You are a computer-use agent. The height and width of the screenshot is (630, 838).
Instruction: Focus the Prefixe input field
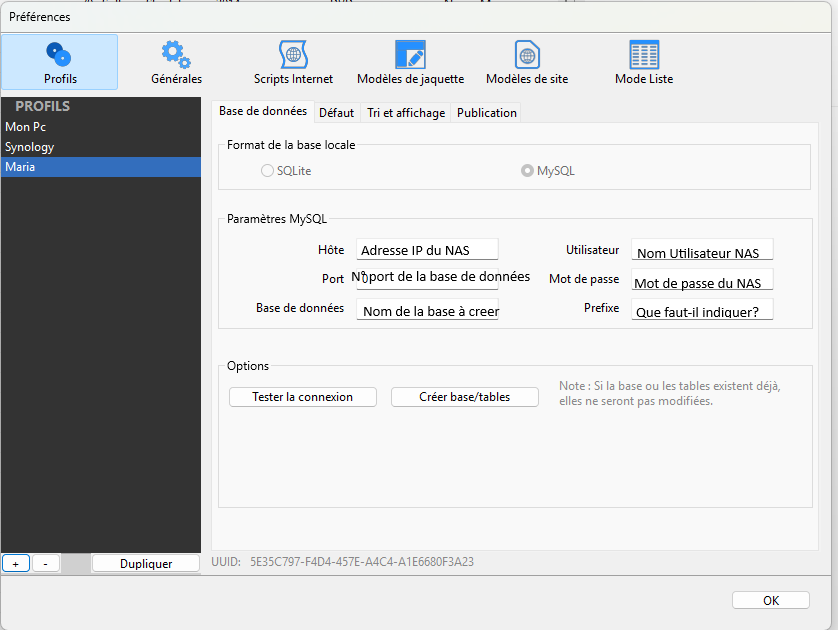[x=702, y=309]
